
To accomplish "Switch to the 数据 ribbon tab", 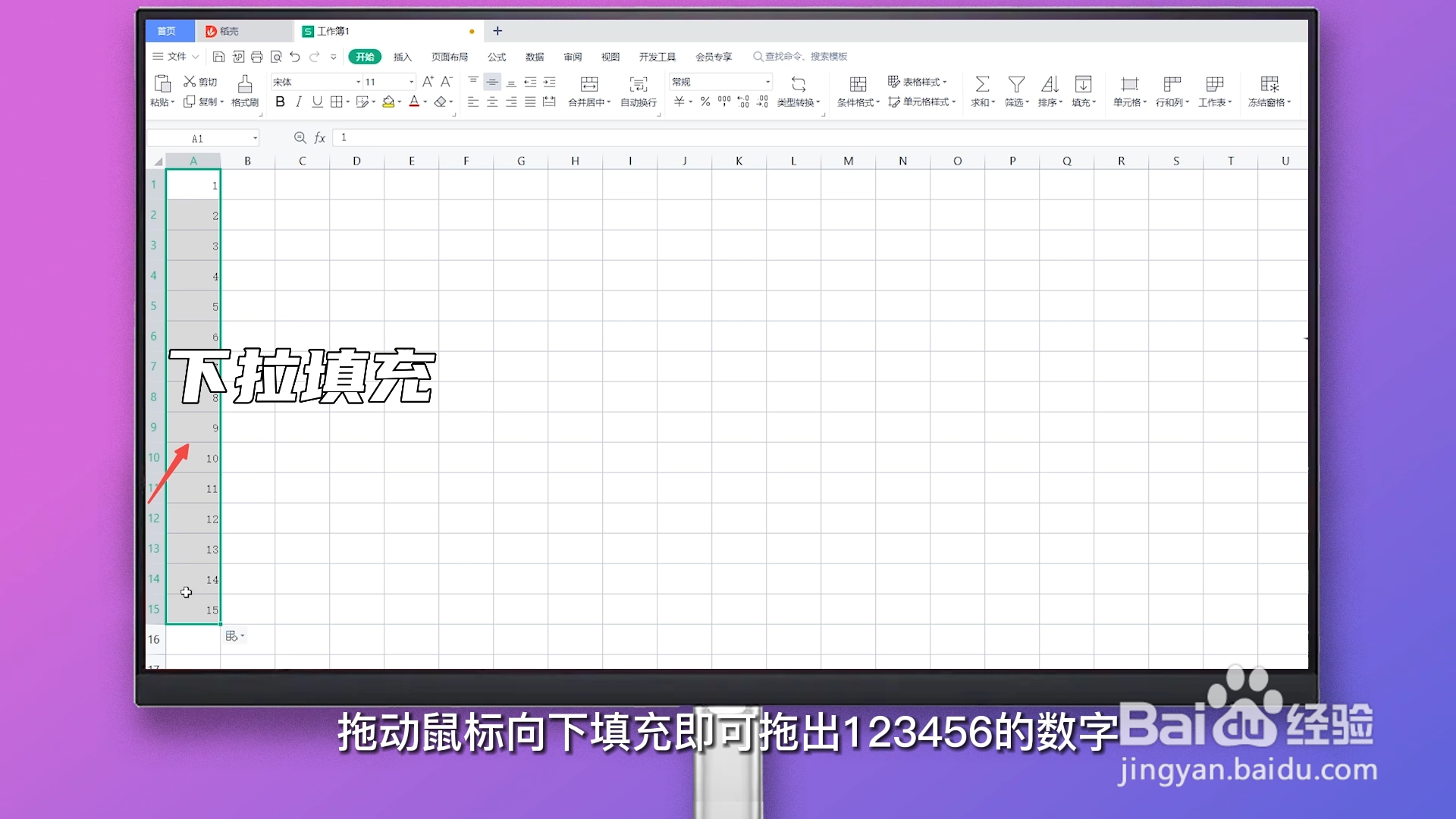I will (534, 56).
